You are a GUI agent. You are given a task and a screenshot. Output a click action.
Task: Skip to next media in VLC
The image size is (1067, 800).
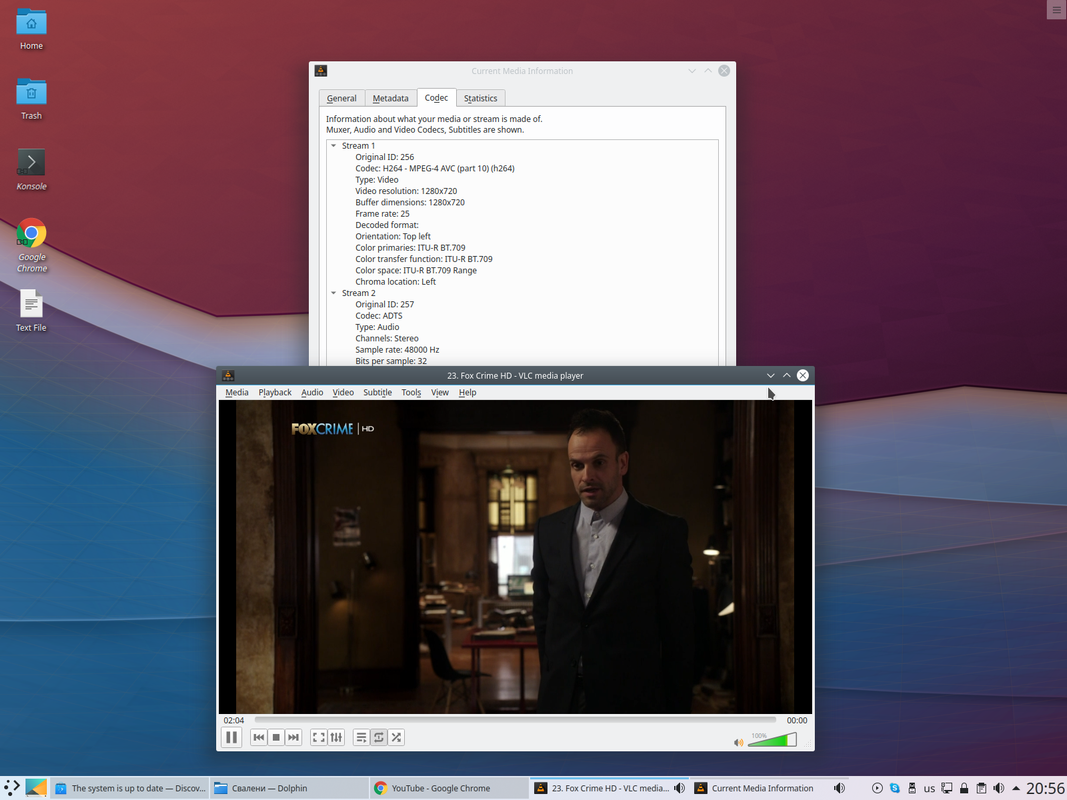tap(293, 737)
